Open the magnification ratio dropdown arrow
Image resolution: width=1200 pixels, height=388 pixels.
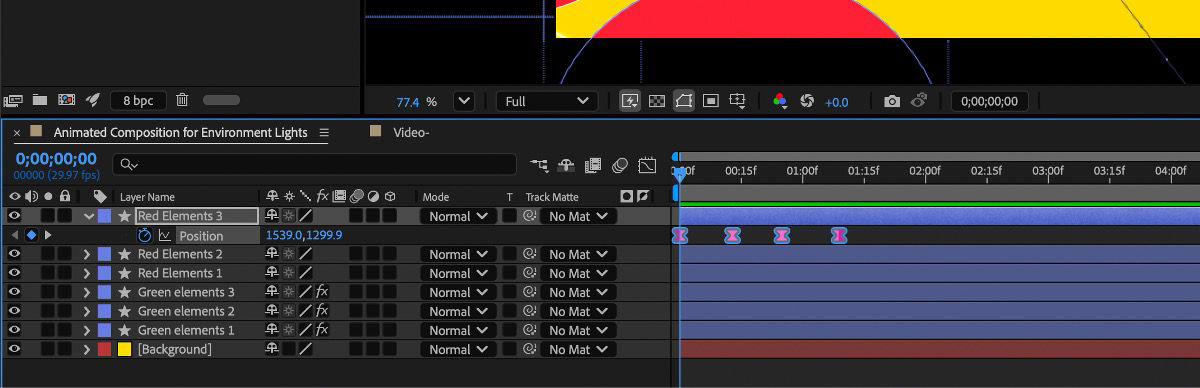(463, 101)
